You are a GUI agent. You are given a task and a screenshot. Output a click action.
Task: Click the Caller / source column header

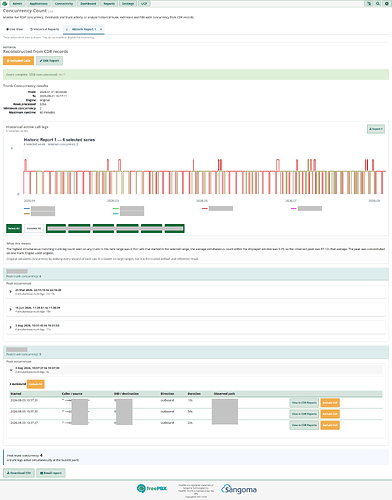[72, 394]
